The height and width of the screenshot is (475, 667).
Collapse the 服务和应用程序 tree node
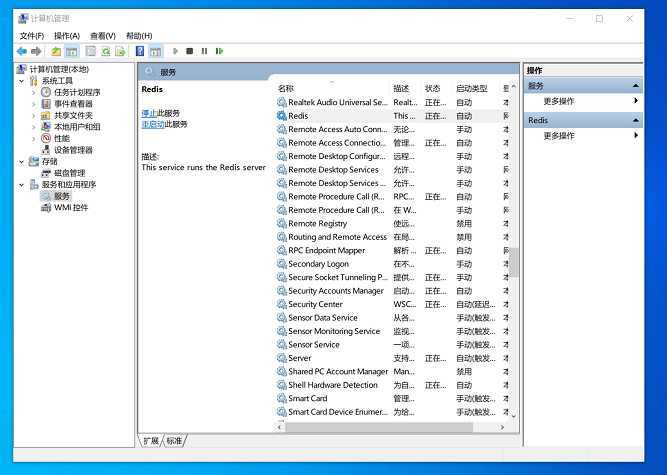pyautogui.click(x=21, y=185)
